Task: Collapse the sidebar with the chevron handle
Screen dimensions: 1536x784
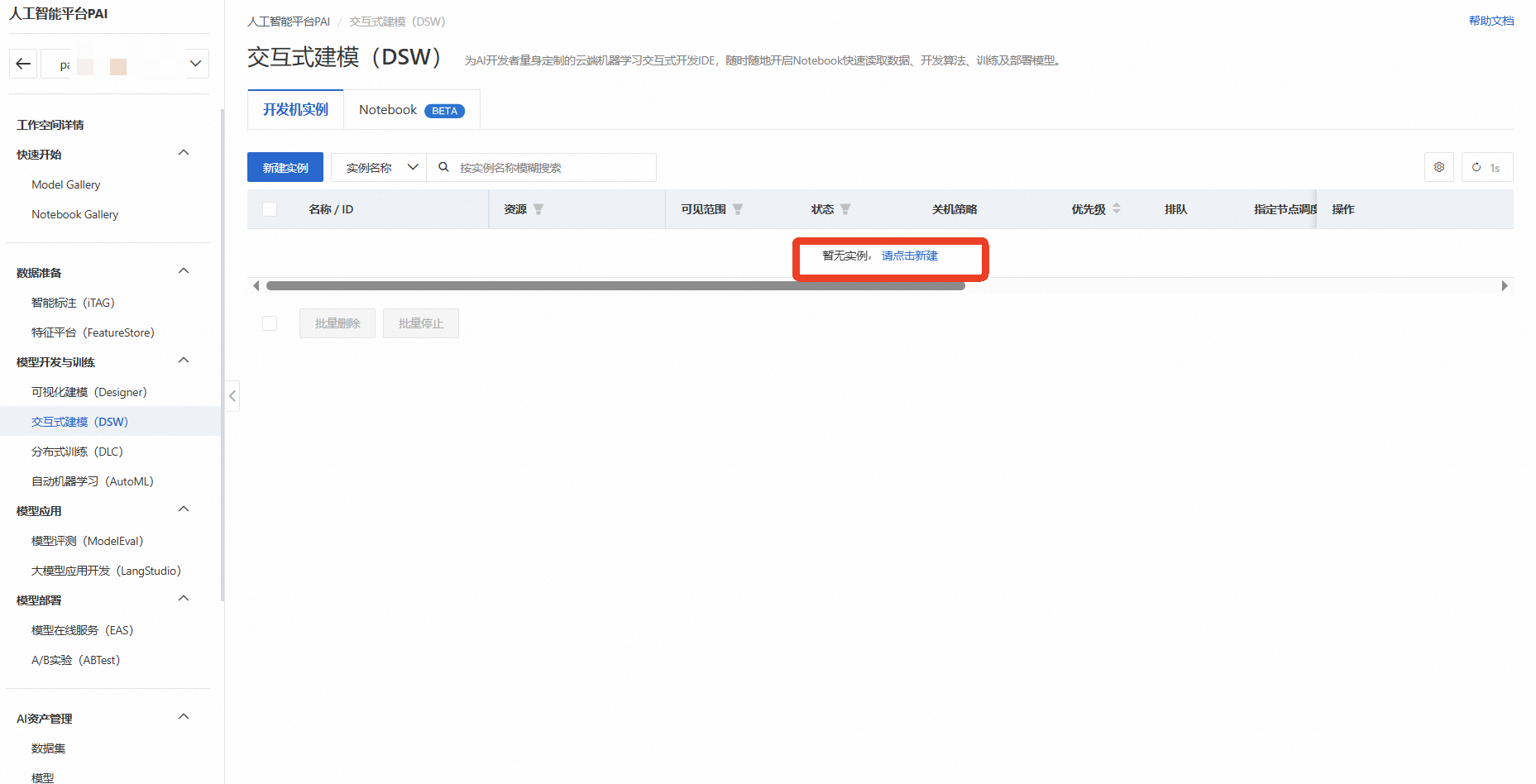Action: [232, 396]
